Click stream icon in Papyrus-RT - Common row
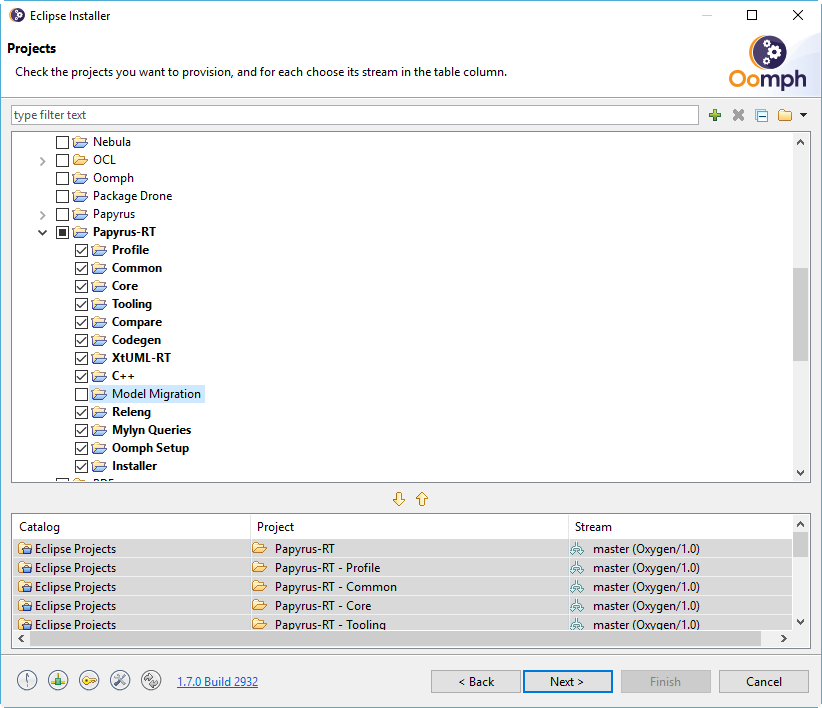This screenshot has width=822, height=708. coord(577,587)
